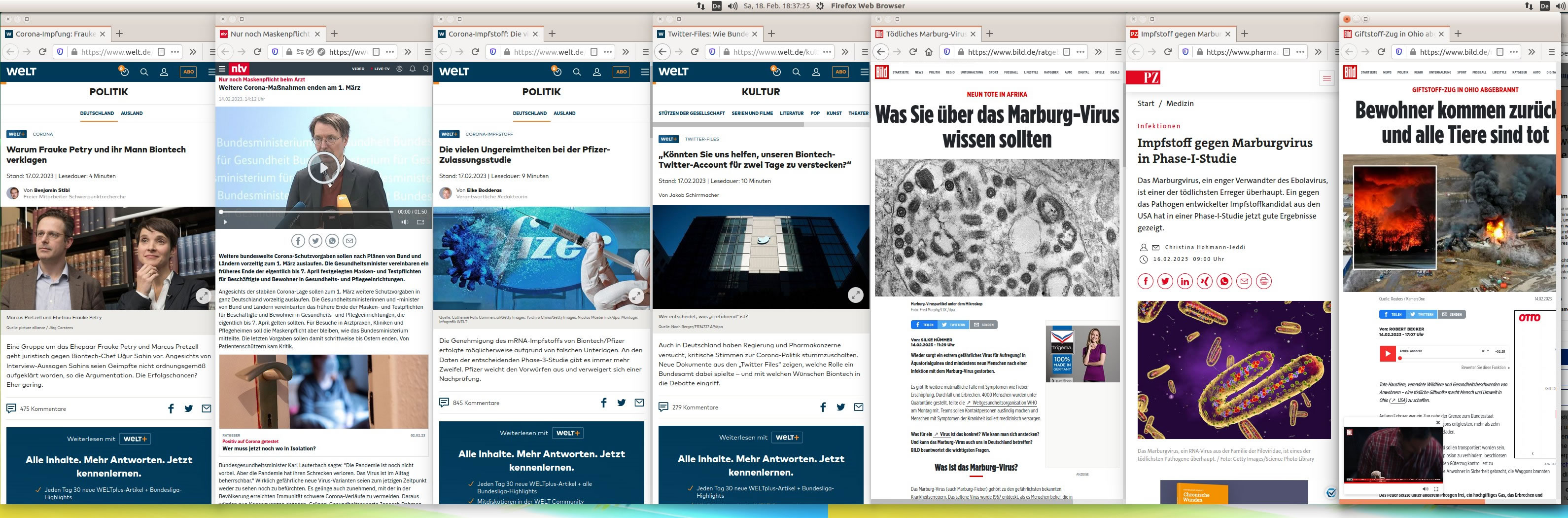This screenshot has height=518, width=1568.
Task: Click WELT logo in Twitter-Files window
Action: [673, 72]
